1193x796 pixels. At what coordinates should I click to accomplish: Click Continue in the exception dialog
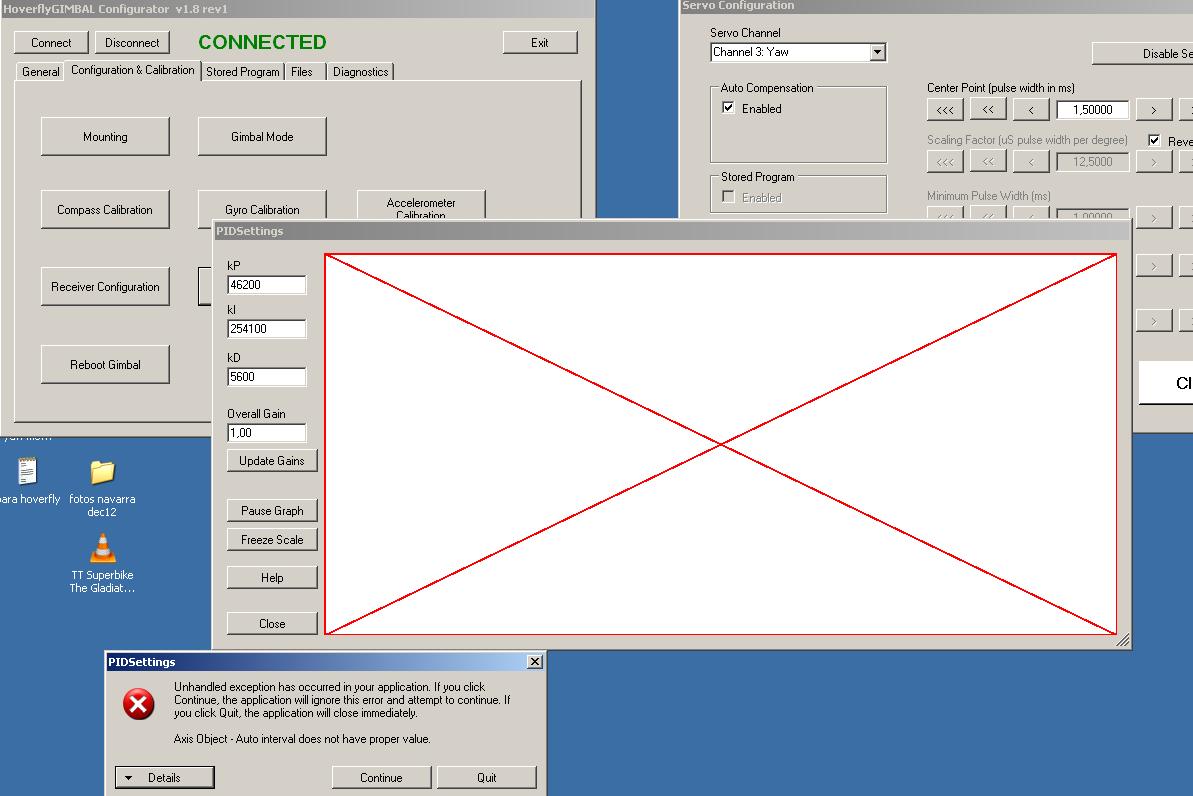click(x=381, y=777)
